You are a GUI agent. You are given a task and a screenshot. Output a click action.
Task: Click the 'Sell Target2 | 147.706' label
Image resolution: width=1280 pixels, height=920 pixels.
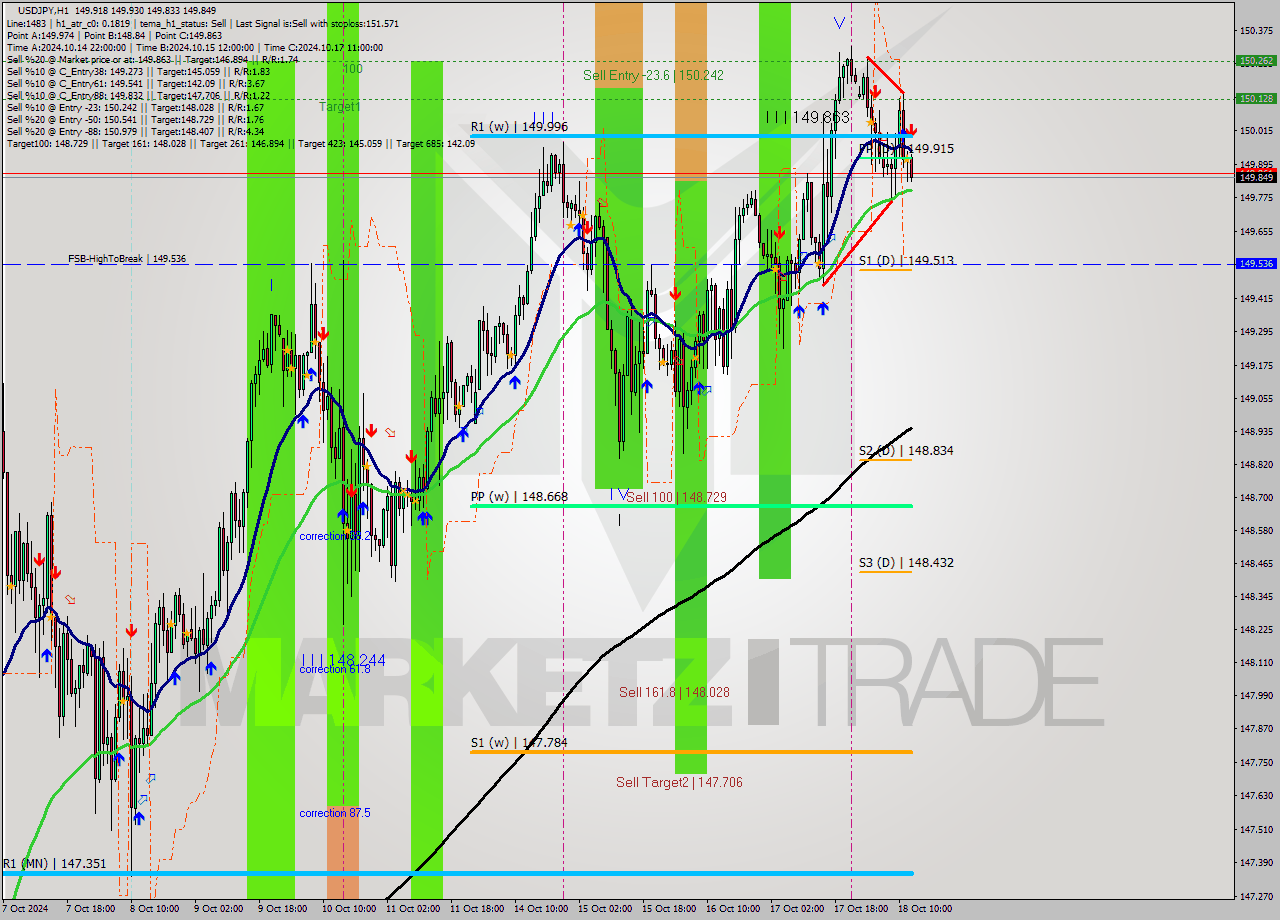(679, 782)
